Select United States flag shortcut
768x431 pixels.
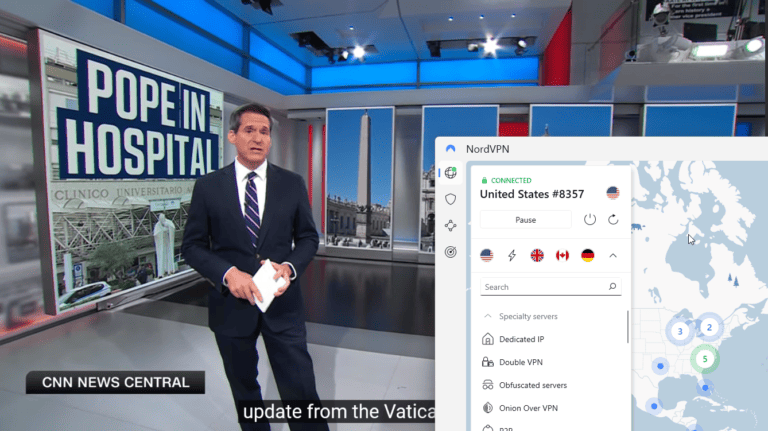click(x=487, y=255)
